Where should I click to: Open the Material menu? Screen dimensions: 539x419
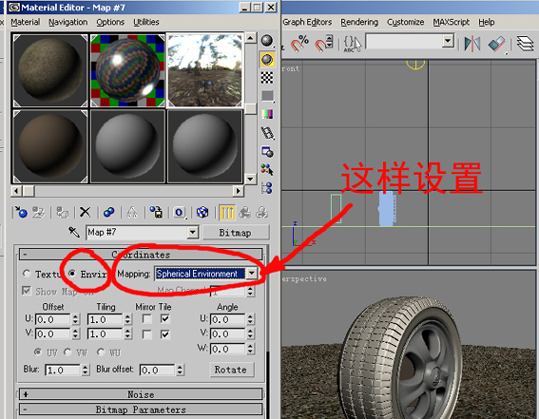point(25,22)
